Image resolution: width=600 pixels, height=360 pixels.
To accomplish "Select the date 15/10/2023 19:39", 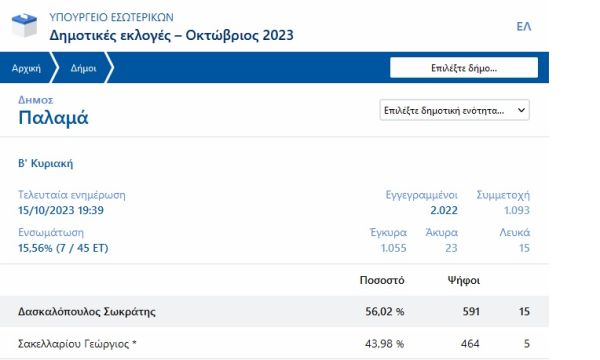I will click(61, 210).
